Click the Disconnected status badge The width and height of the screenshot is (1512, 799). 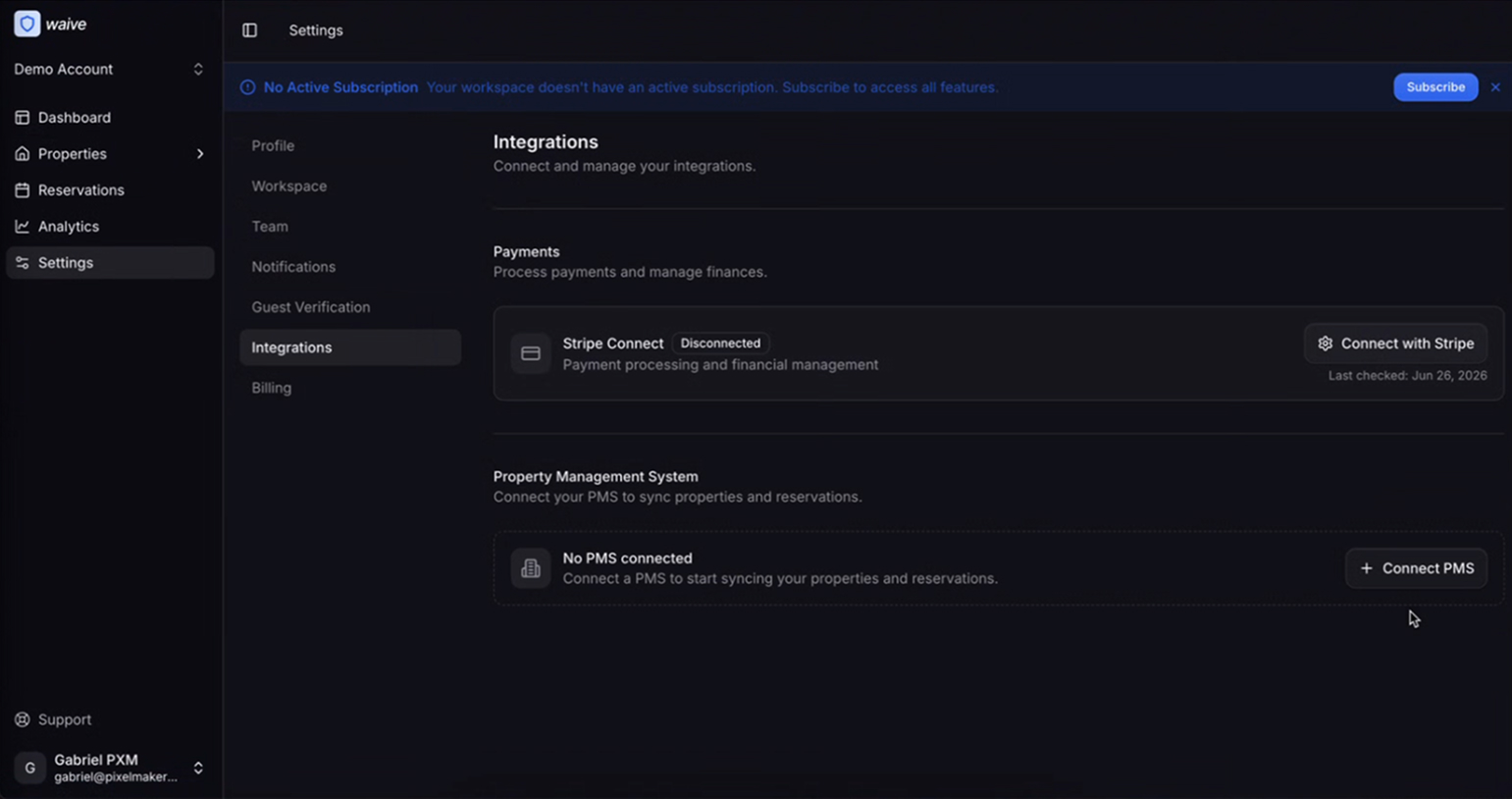click(720, 344)
